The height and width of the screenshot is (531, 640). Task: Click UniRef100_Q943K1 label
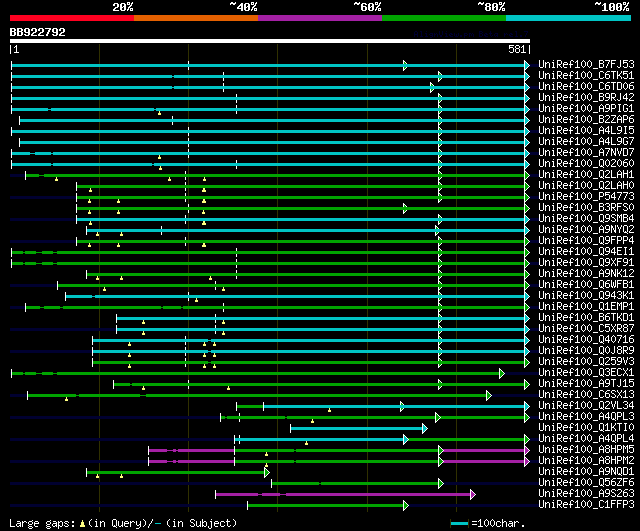click(586, 296)
